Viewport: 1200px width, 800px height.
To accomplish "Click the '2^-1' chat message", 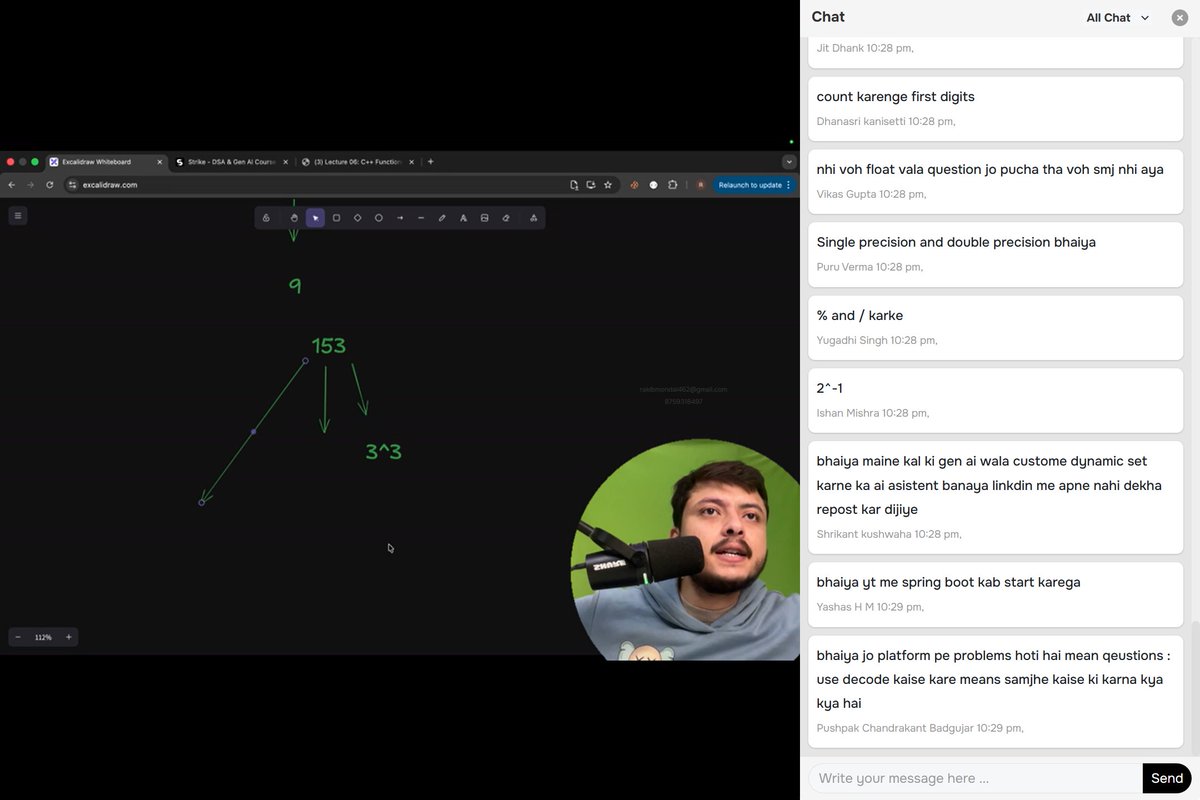I will click(x=995, y=400).
